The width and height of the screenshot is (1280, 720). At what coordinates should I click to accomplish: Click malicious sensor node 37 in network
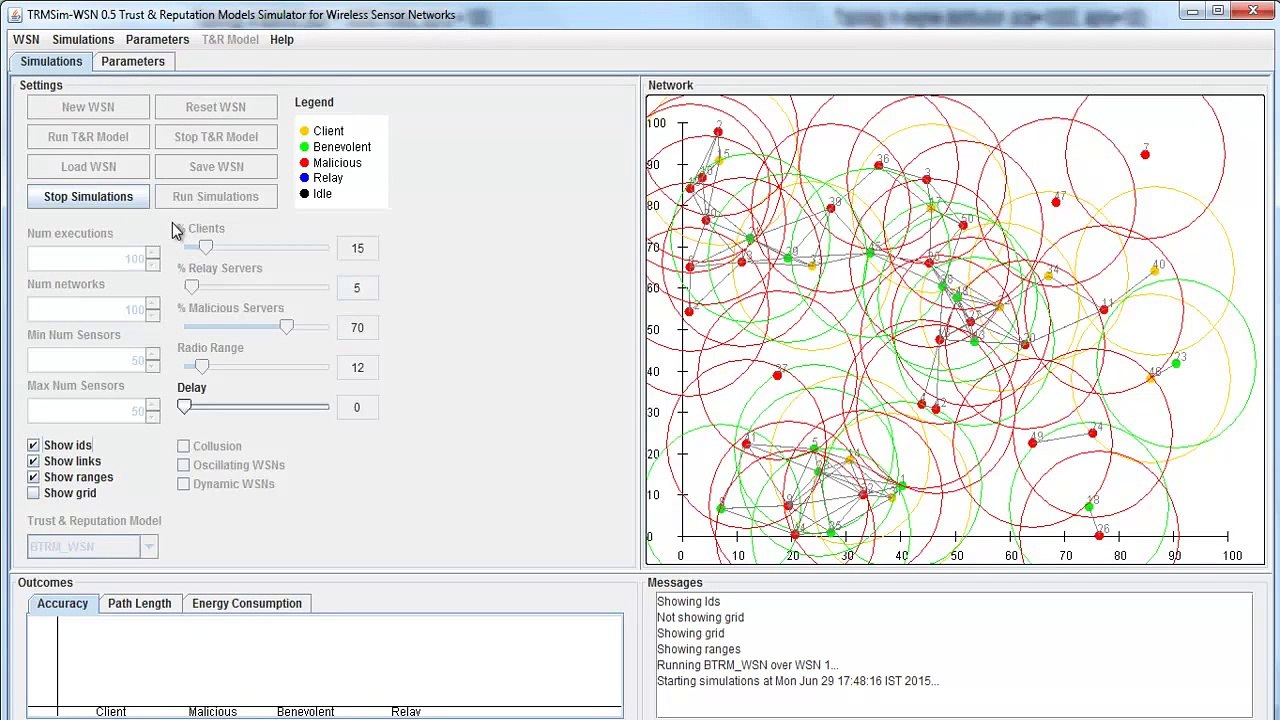pyautogui.click(x=777, y=376)
